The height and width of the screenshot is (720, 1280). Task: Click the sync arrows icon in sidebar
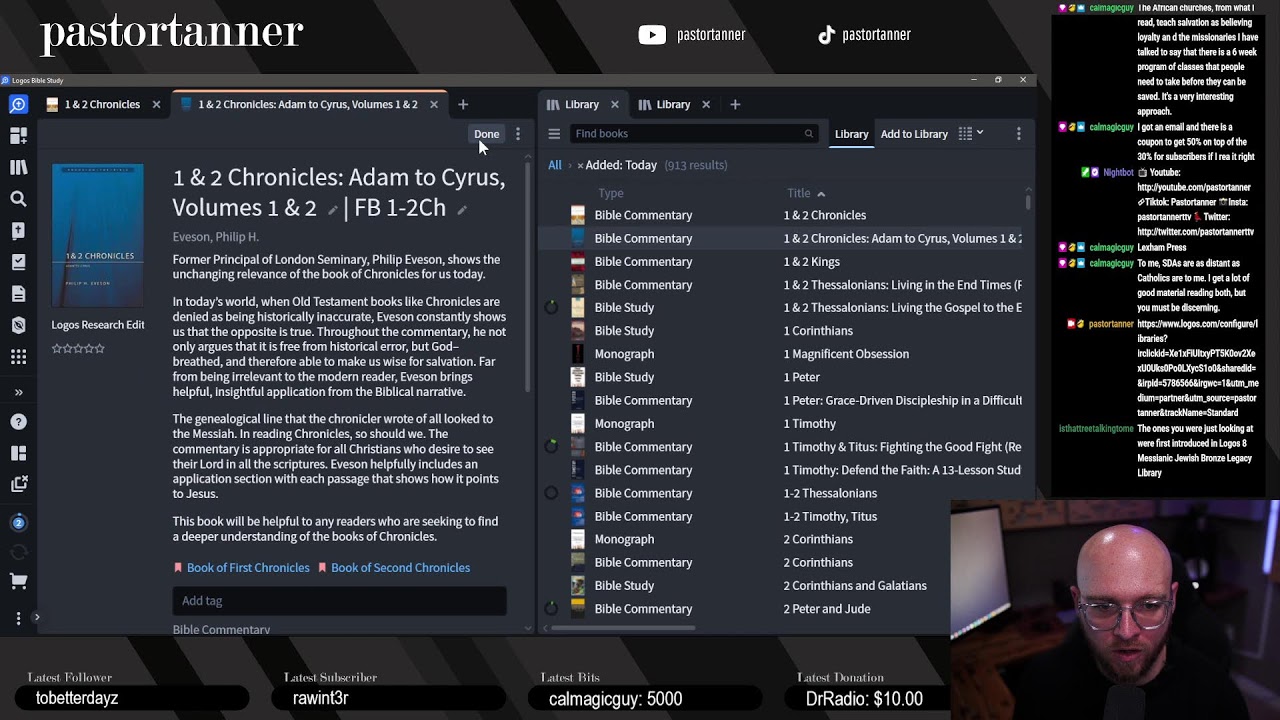pos(18,551)
